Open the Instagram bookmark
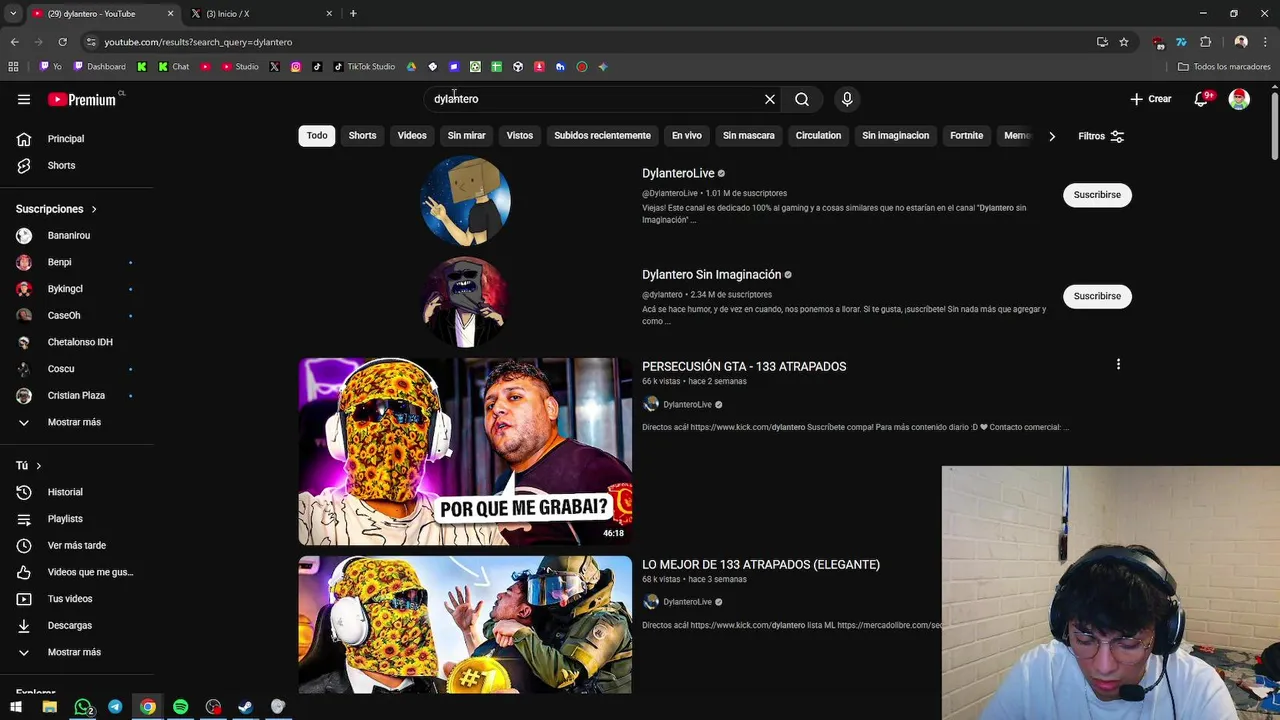Viewport: 1280px width, 720px height. [x=296, y=67]
